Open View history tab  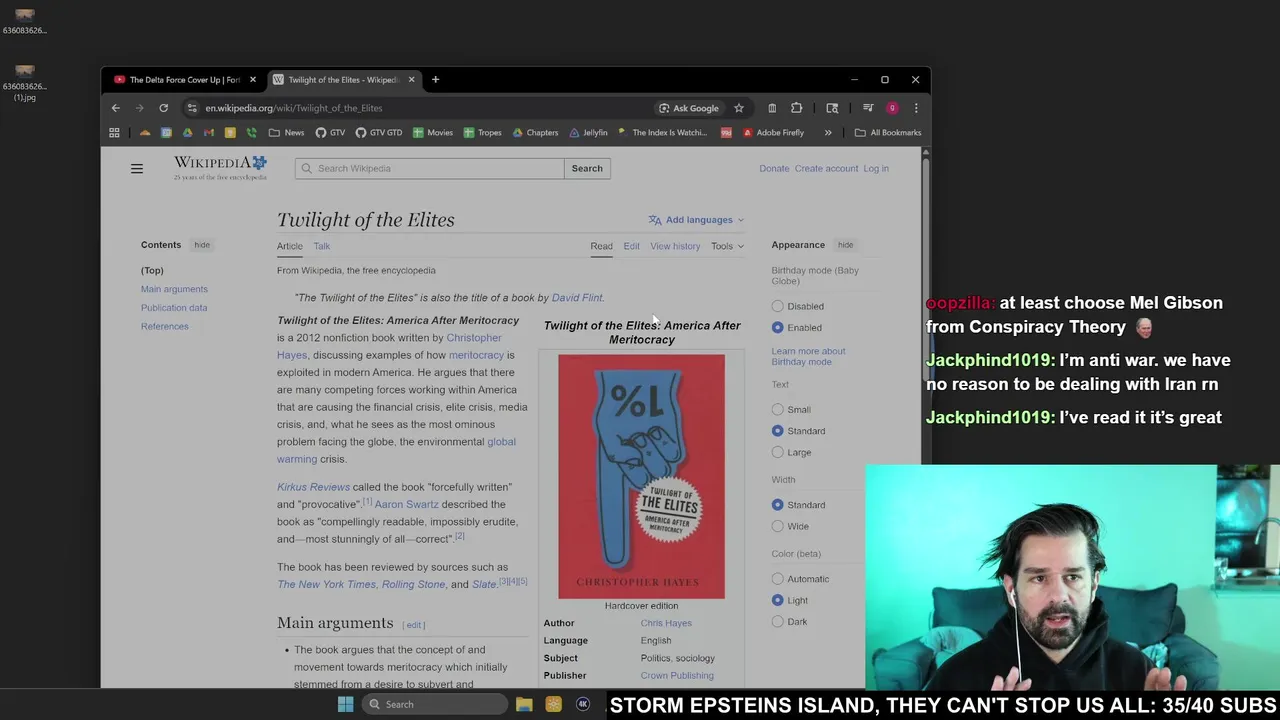click(675, 246)
